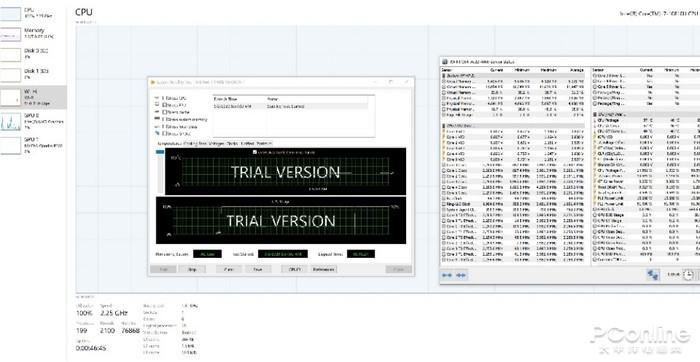
Task: Click the Current column header in HWiNFO left pane
Action: pyautogui.click(x=496, y=70)
